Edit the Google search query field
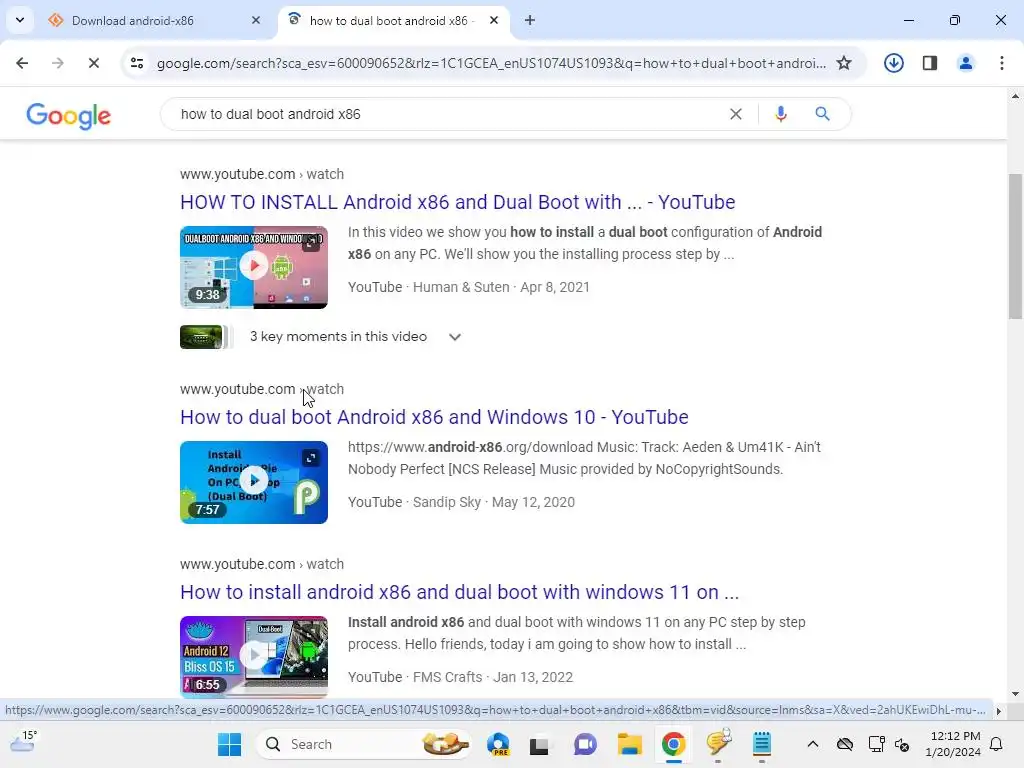 [x=444, y=114]
